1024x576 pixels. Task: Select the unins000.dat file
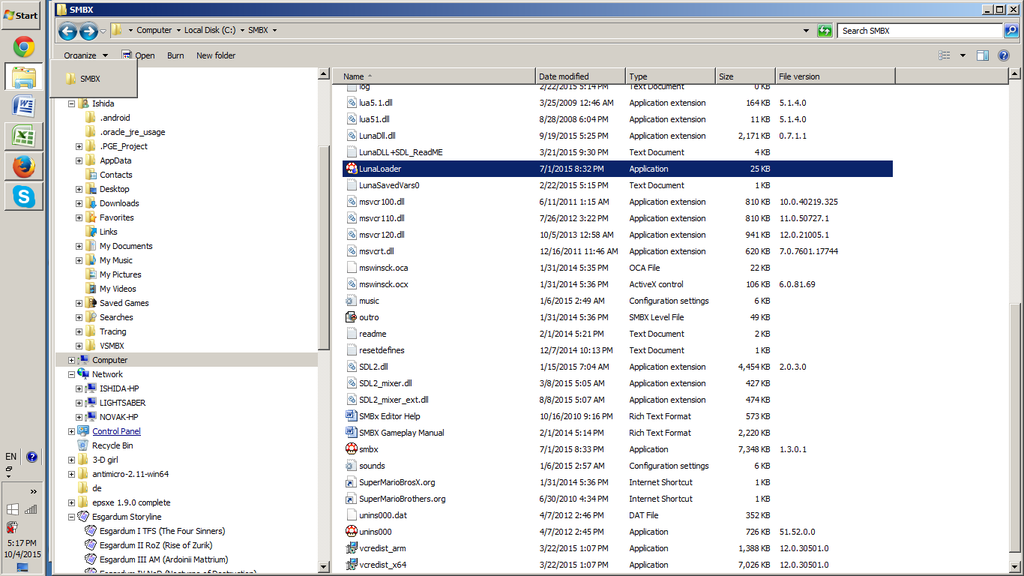(383, 515)
